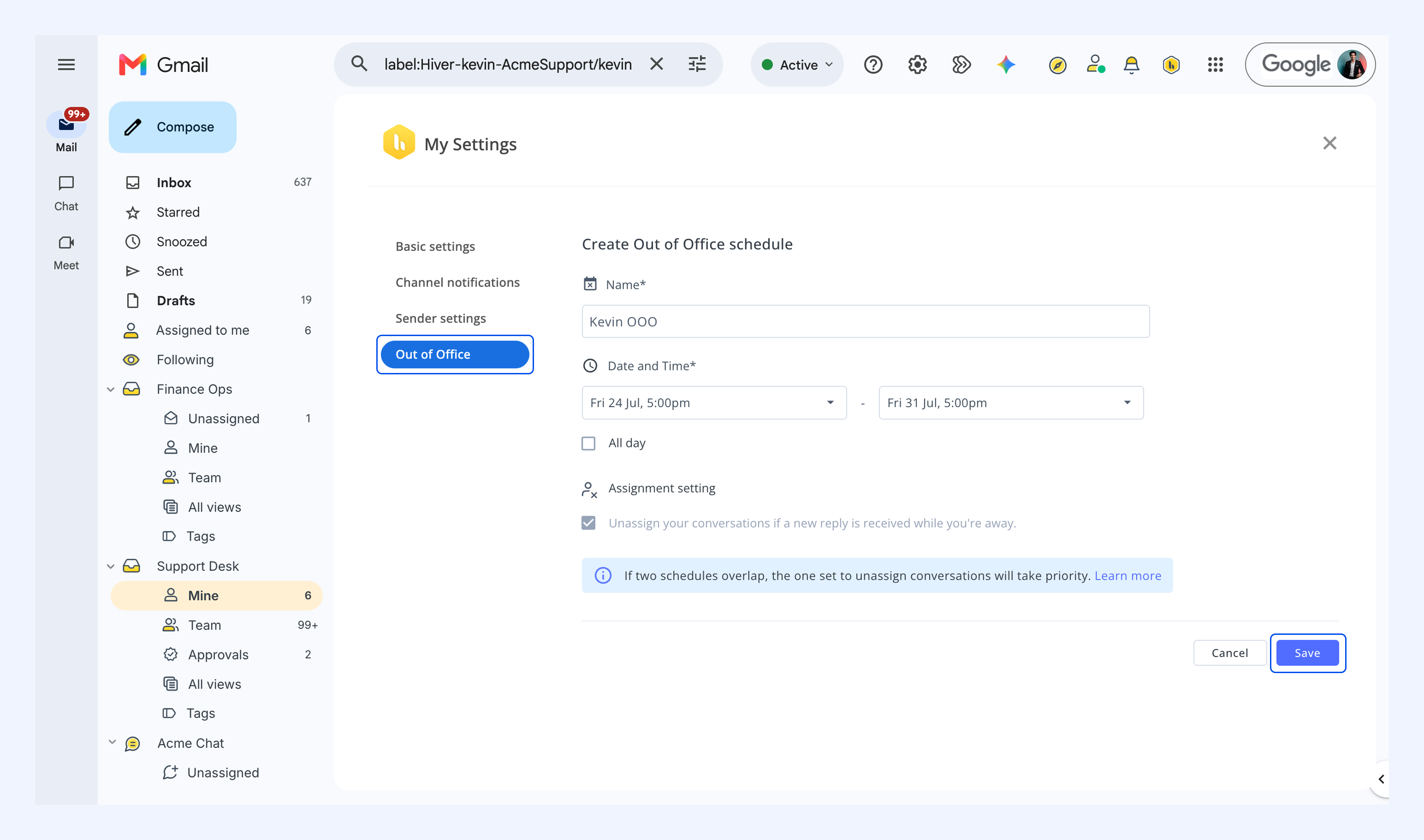Viewport: 1424px width, 840px height.
Task: Toggle the unassign conversations checkbox
Action: point(588,523)
